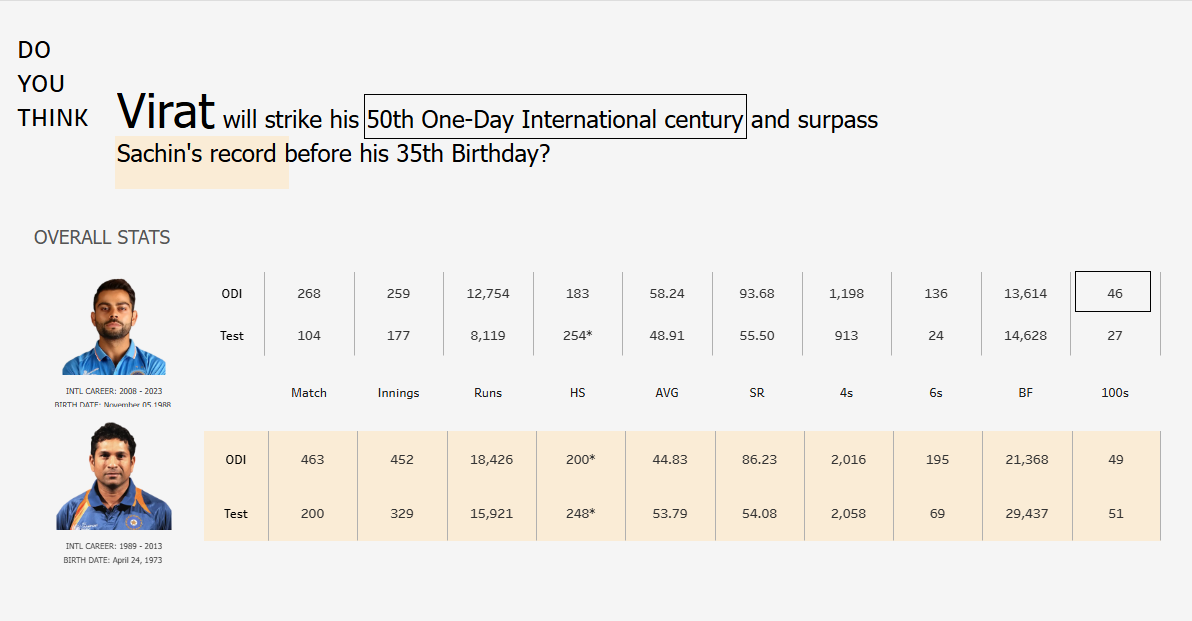The height and width of the screenshot is (621, 1192).
Task: Select Virat's boxed ODI 100s value 46
Action: coord(1113,292)
